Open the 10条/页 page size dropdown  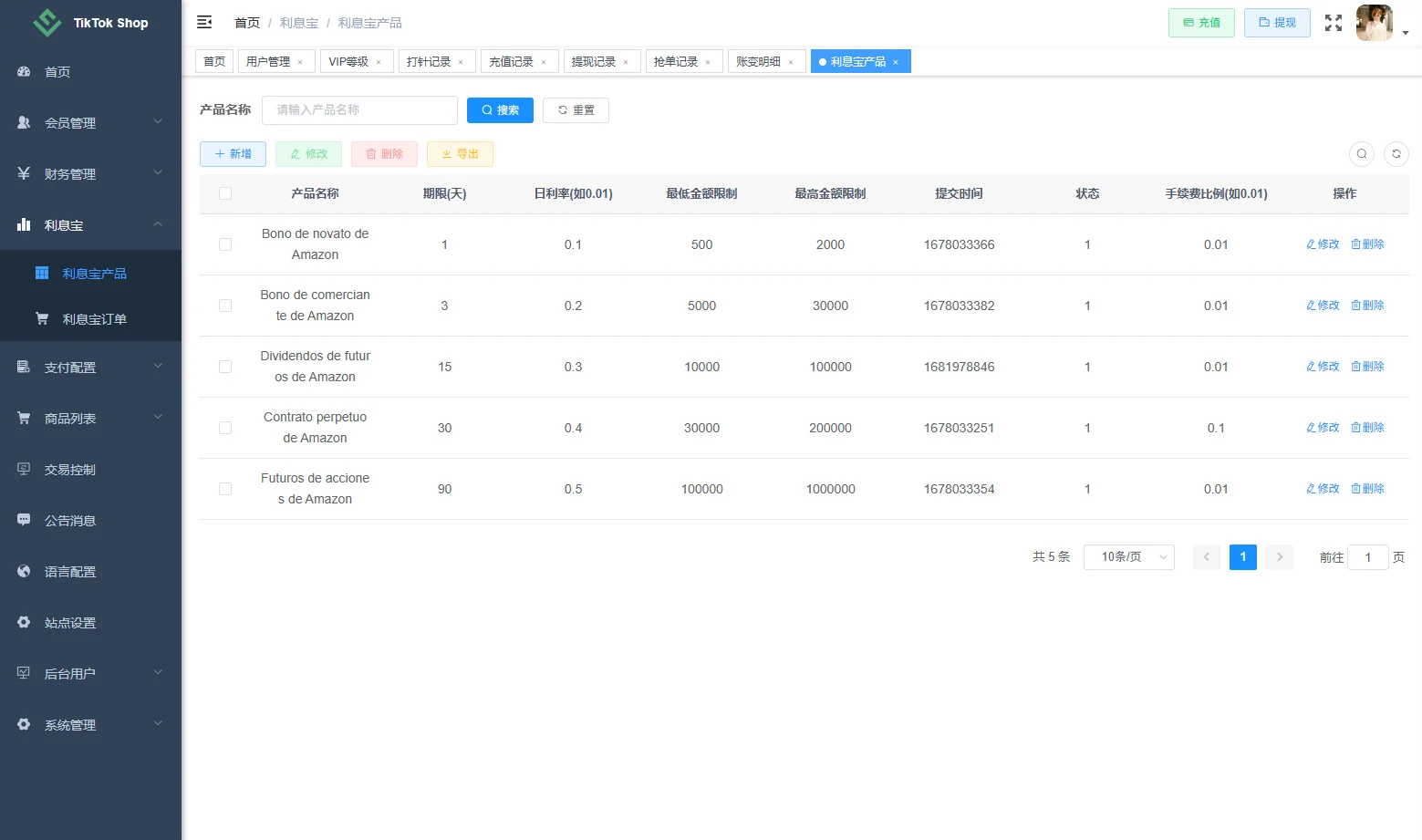[1129, 557]
